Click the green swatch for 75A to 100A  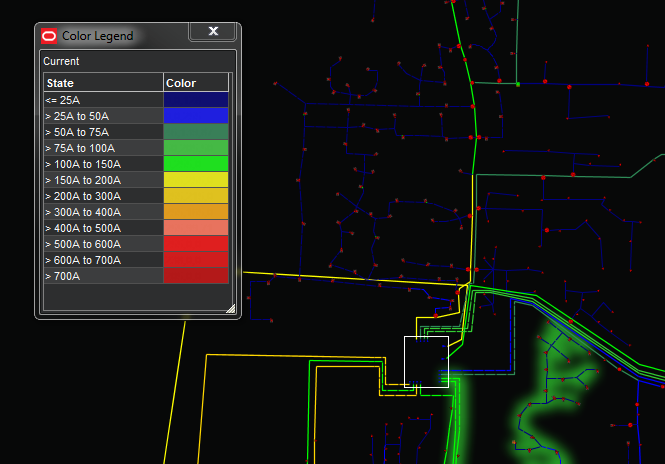[x=196, y=148]
